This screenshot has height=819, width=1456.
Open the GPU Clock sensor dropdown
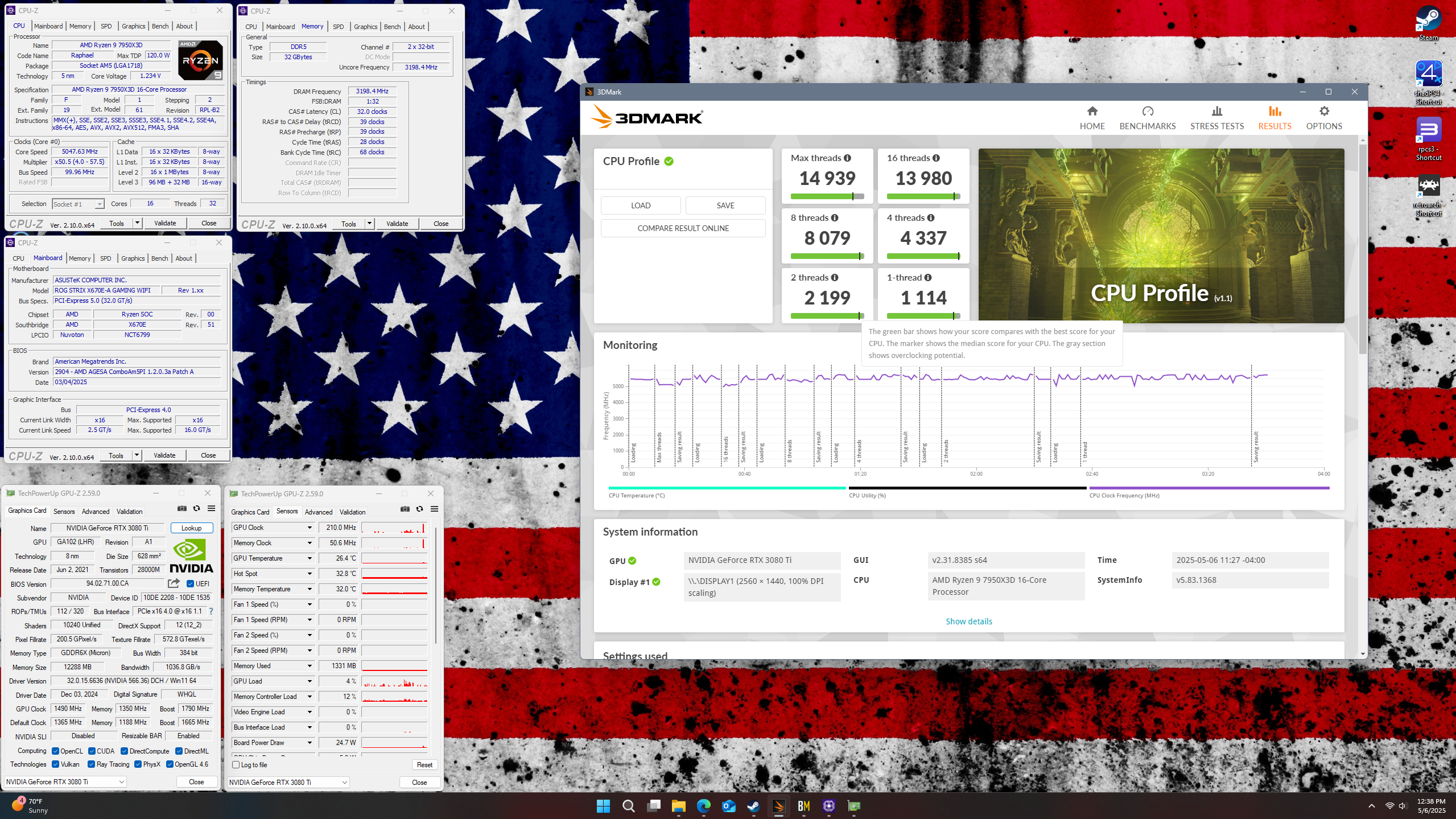point(310,528)
